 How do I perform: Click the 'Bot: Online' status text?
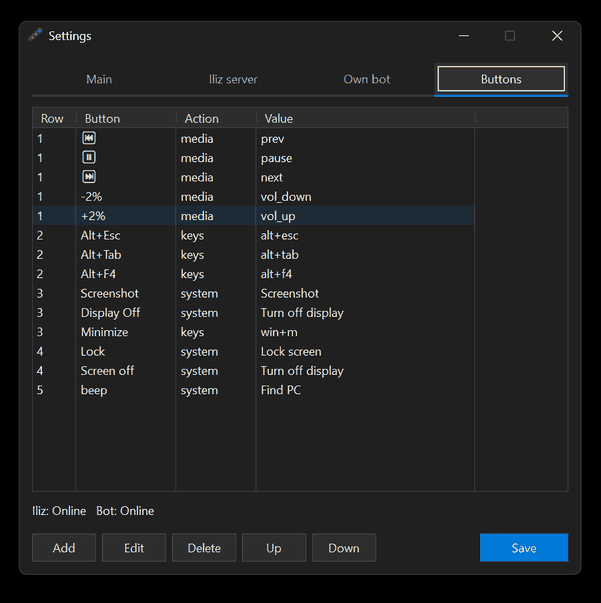pyautogui.click(x=125, y=511)
